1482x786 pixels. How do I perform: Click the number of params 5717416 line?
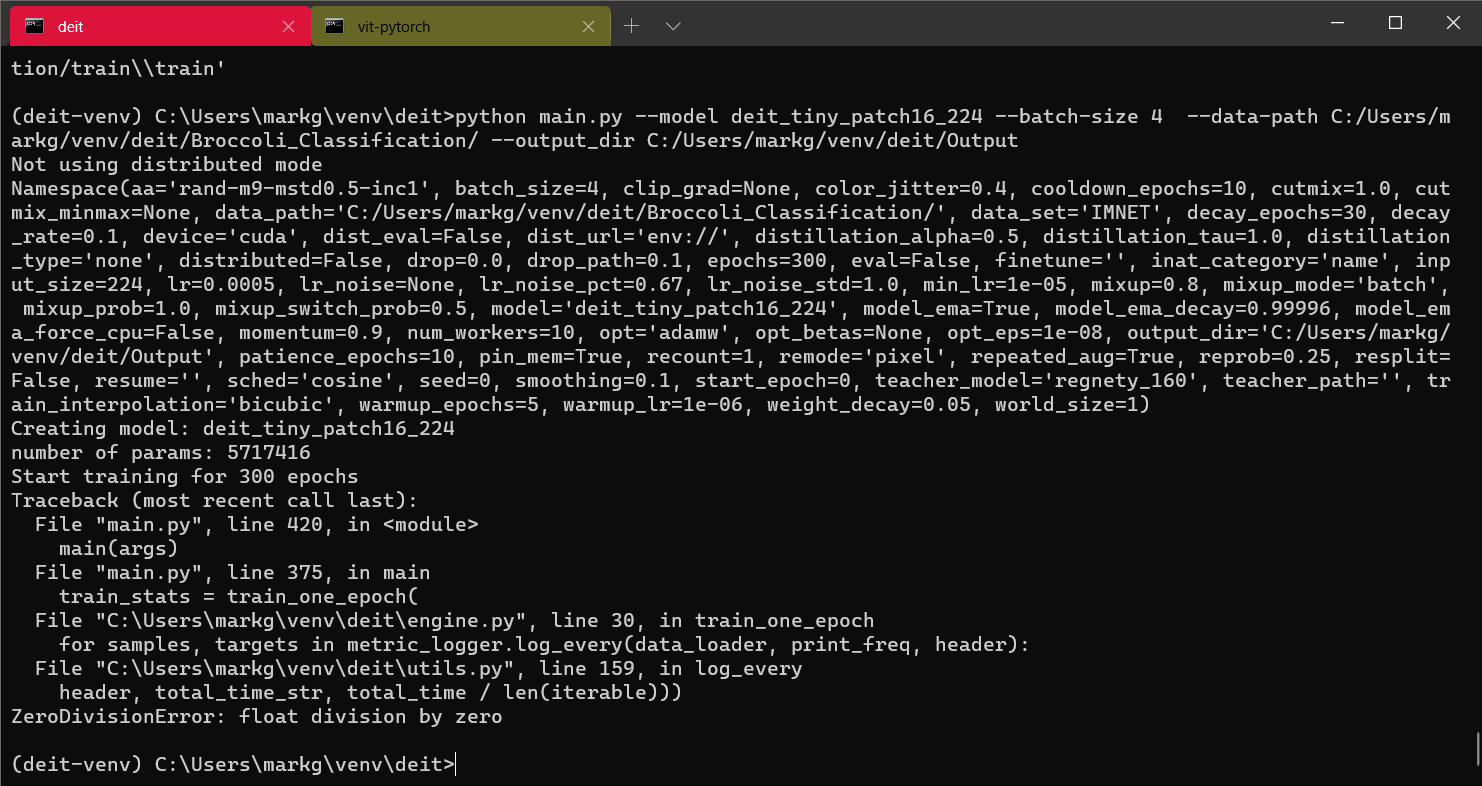pos(161,453)
